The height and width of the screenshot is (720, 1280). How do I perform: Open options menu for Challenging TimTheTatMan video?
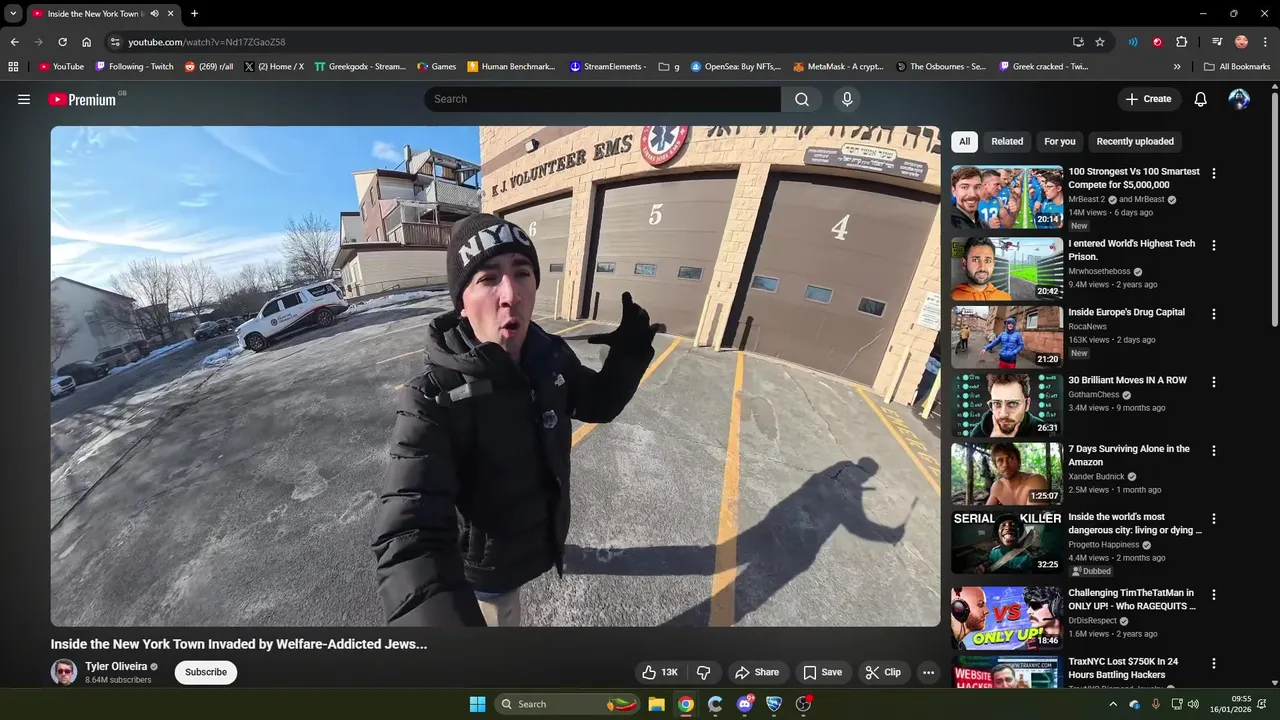click(1214, 595)
